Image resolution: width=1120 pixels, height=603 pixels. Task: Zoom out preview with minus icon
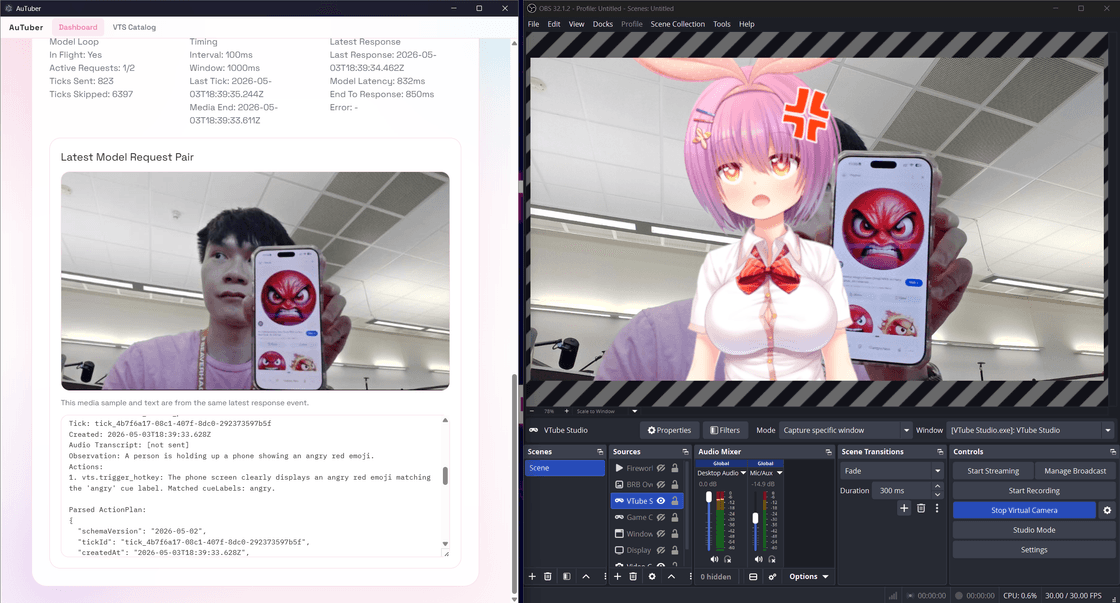(532, 411)
